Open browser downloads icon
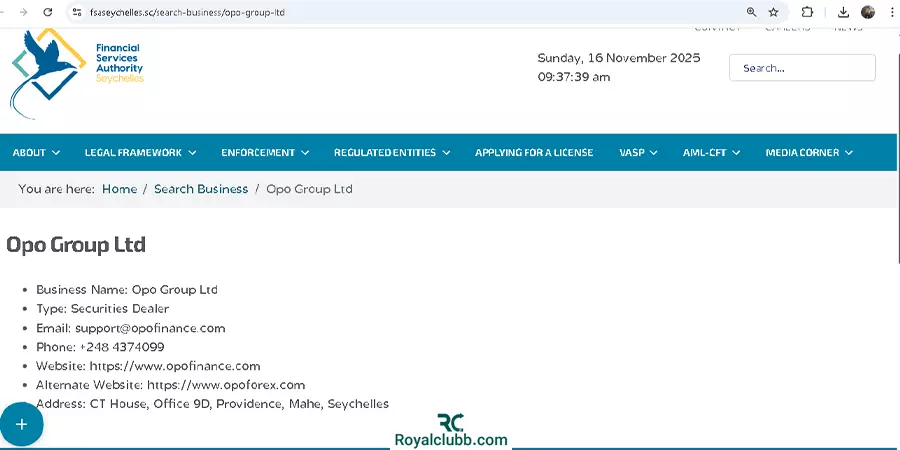 pyautogui.click(x=843, y=12)
